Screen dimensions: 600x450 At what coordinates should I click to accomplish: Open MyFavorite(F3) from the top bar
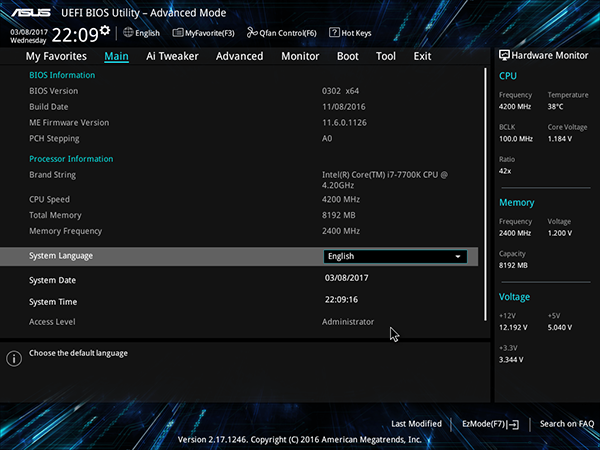click(204, 33)
